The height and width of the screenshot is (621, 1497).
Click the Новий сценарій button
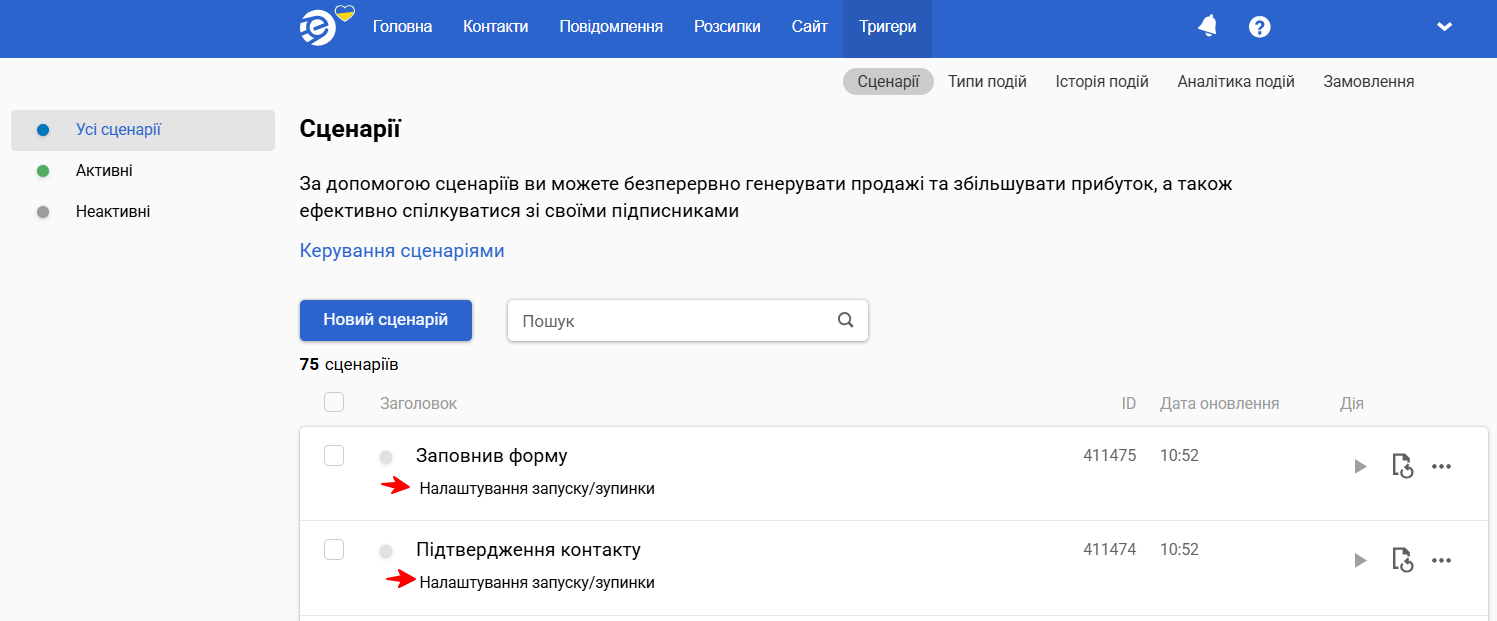click(x=386, y=320)
